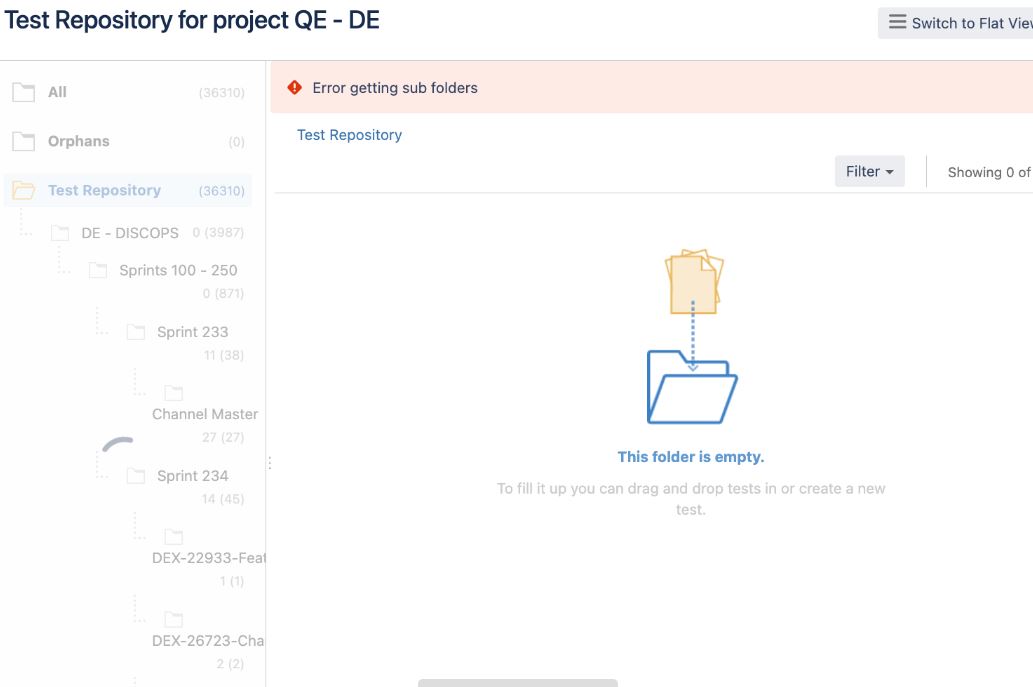Click the Channel Master folder icon

click(x=174, y=393)
